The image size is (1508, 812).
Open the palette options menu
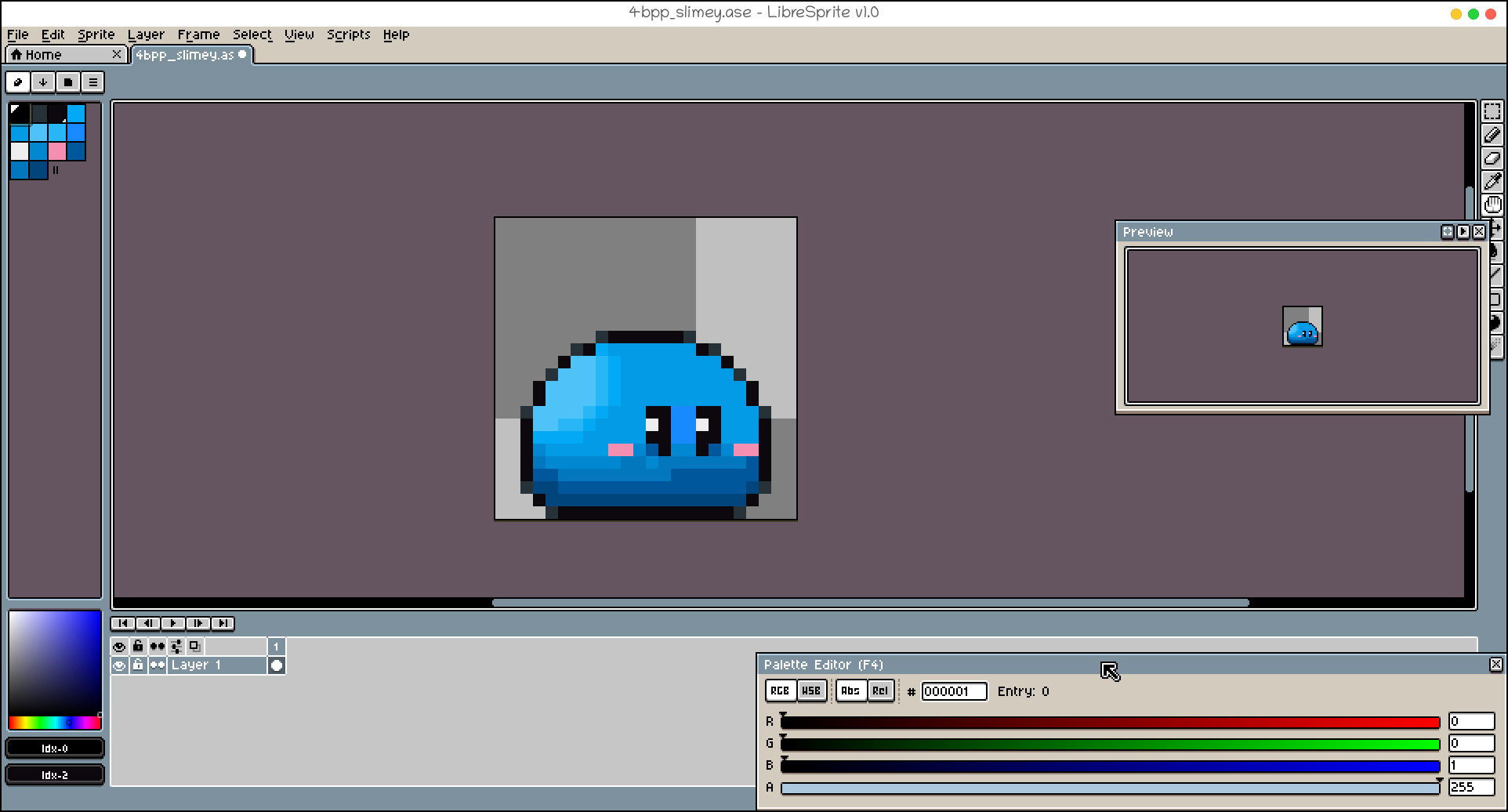click(93, 82)
